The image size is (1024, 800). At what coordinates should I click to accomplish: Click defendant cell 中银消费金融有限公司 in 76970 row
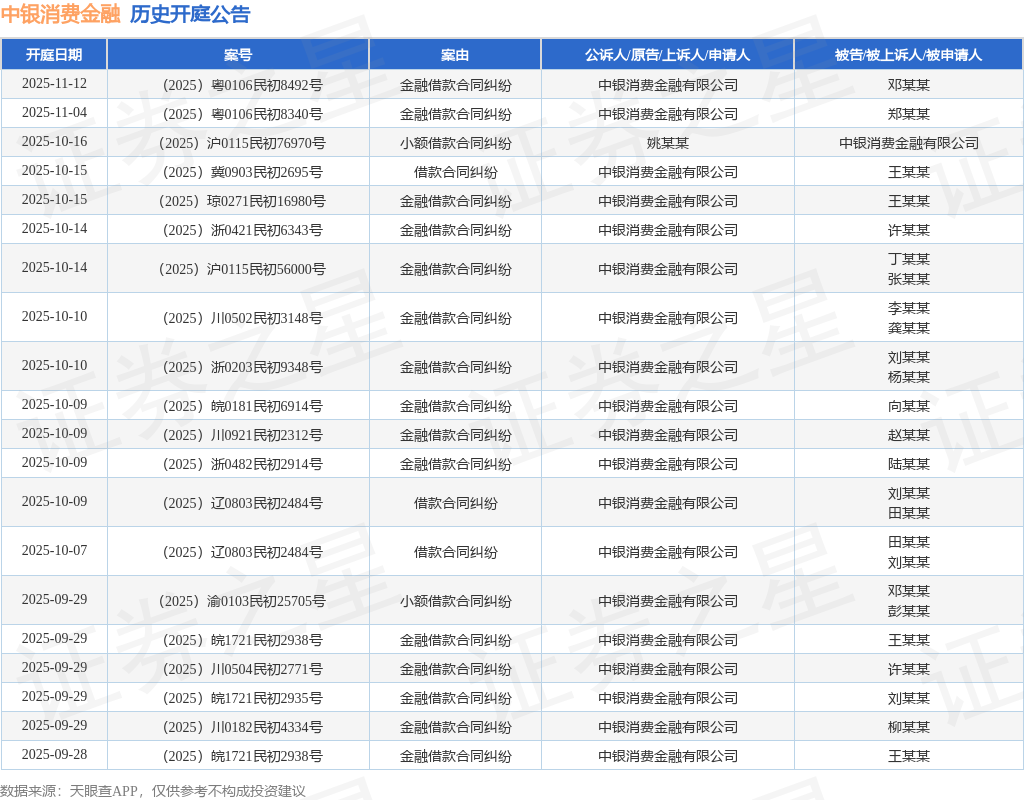coord(908,143)
